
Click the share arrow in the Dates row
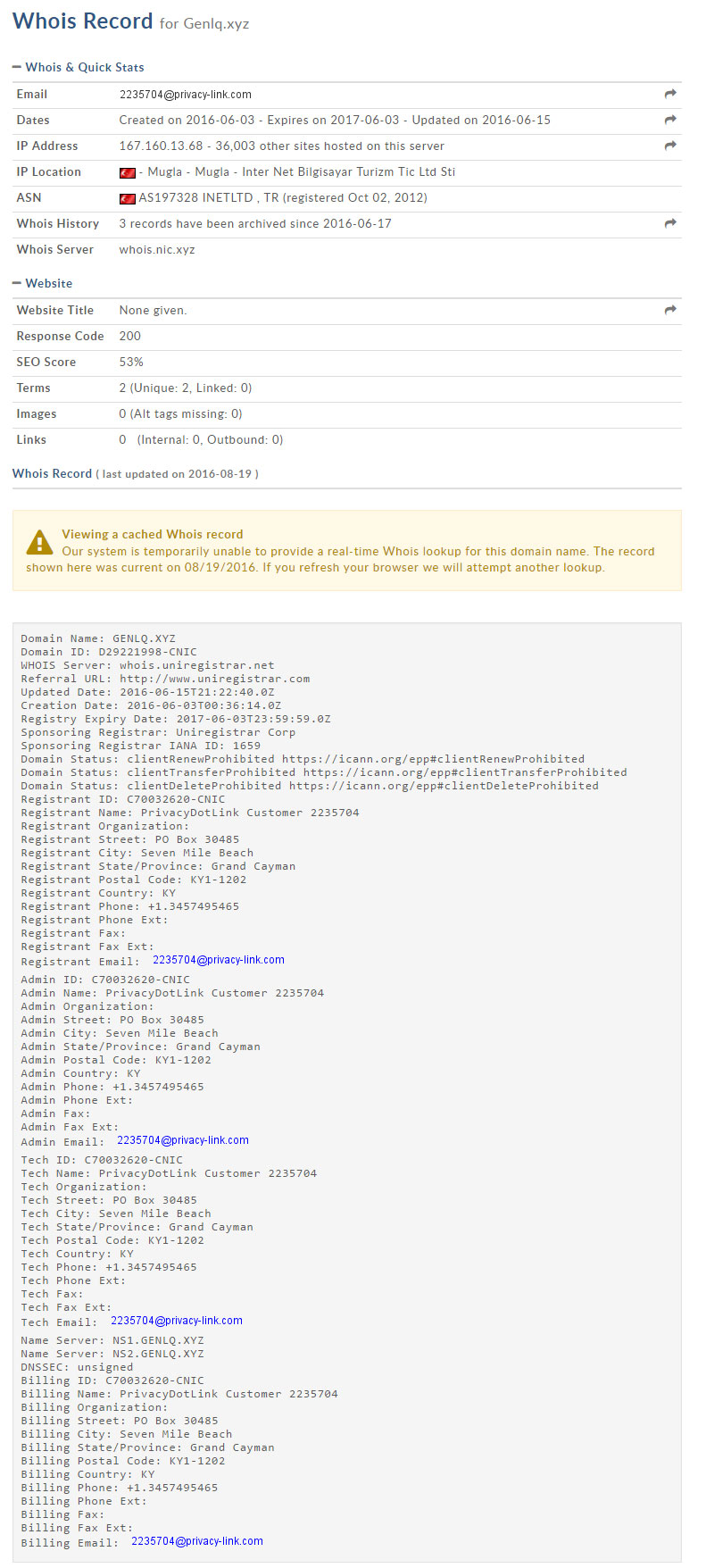670,120
